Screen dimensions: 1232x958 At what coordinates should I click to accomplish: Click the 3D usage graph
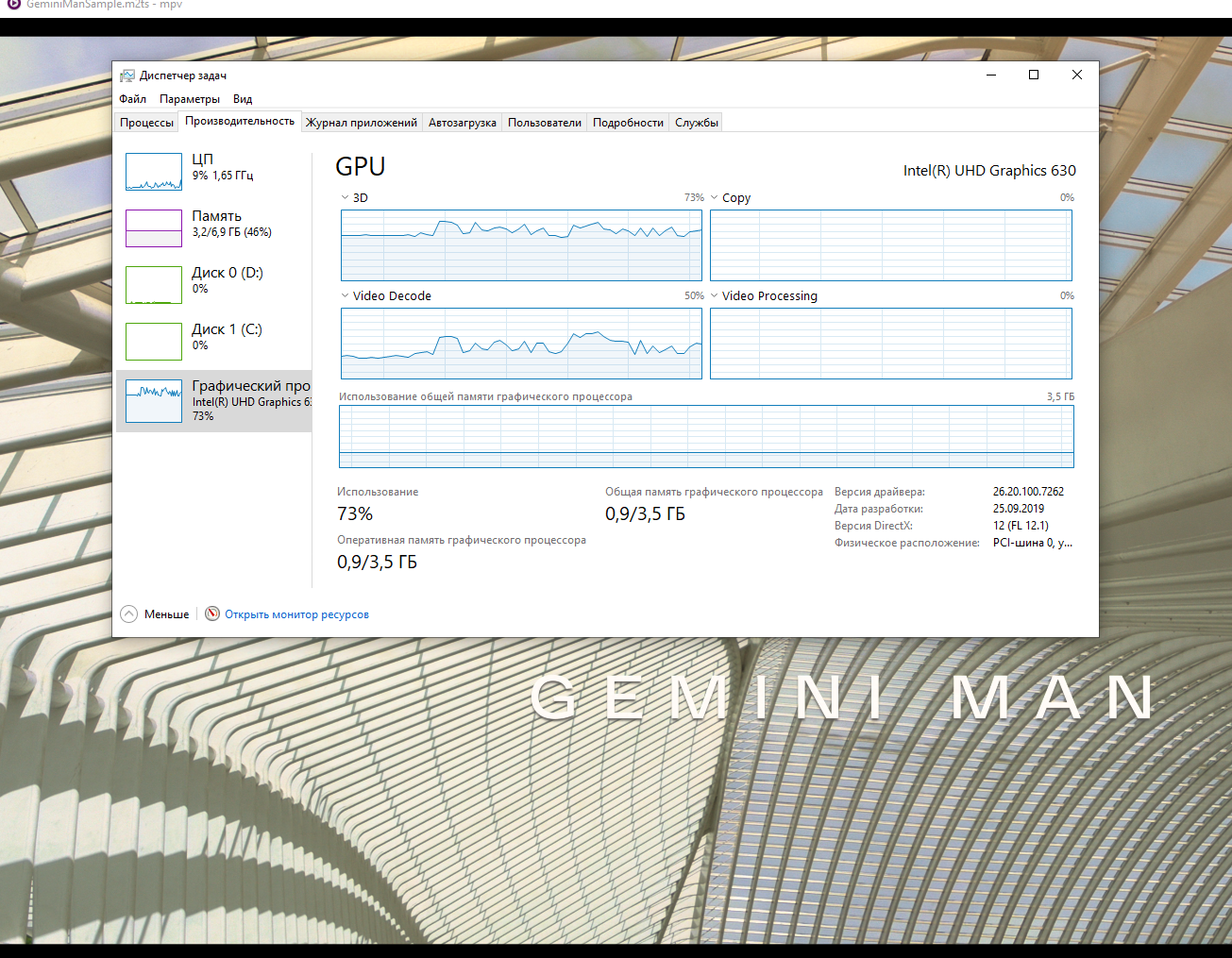[x=521, y=245]
